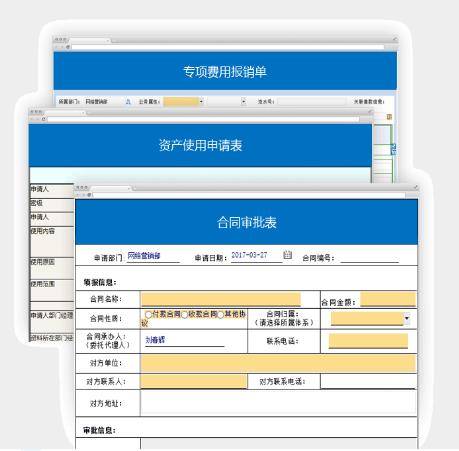Click the yellow 合同名称 field
459x451 pixels.
[221, 299]
